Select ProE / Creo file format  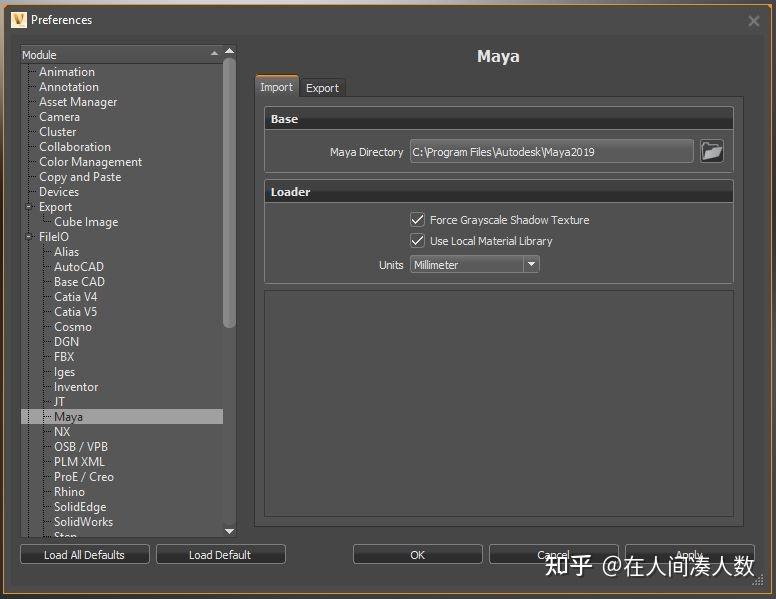click(x=84, y=477)
